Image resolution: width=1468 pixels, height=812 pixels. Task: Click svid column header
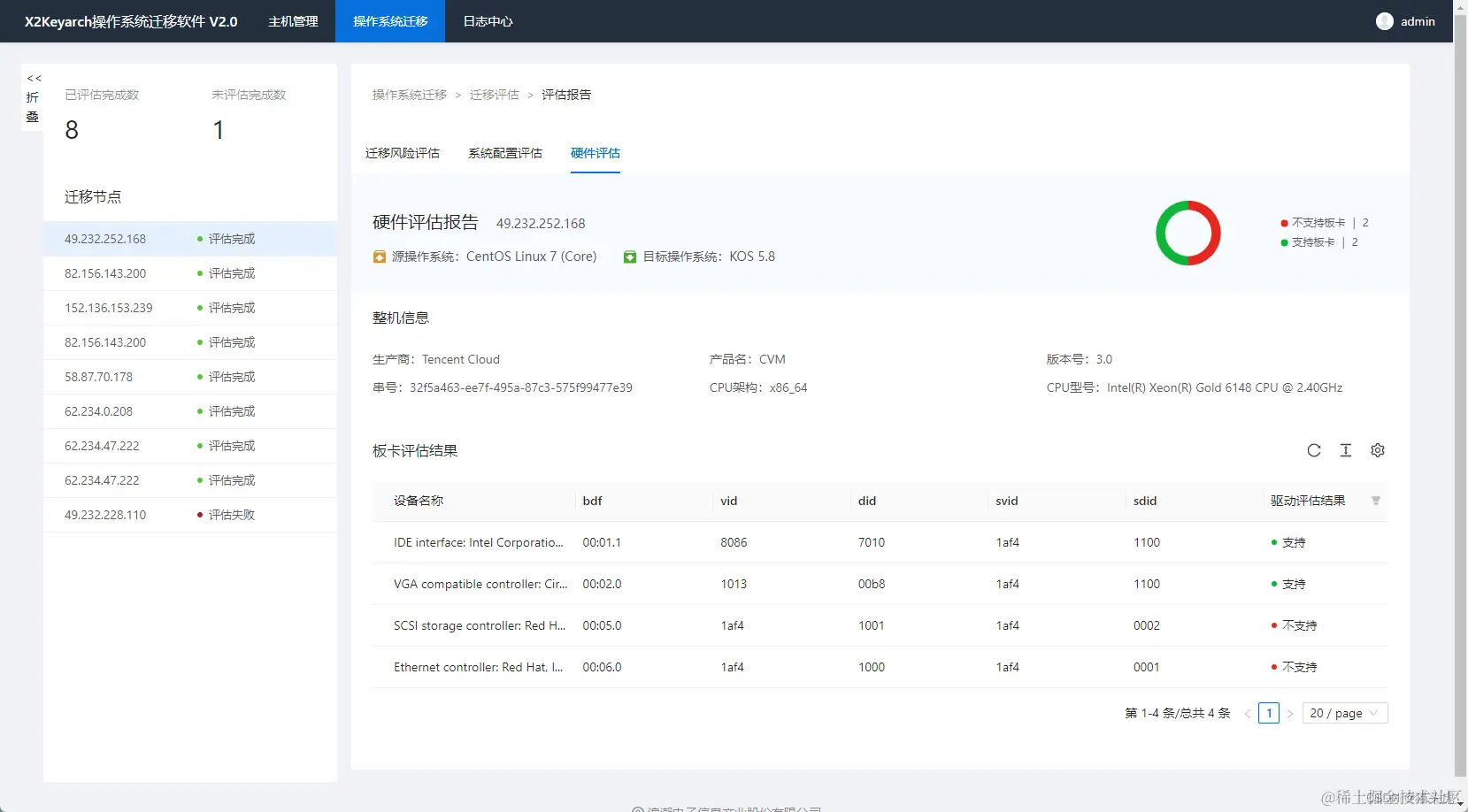click(x=1007, y=501)
